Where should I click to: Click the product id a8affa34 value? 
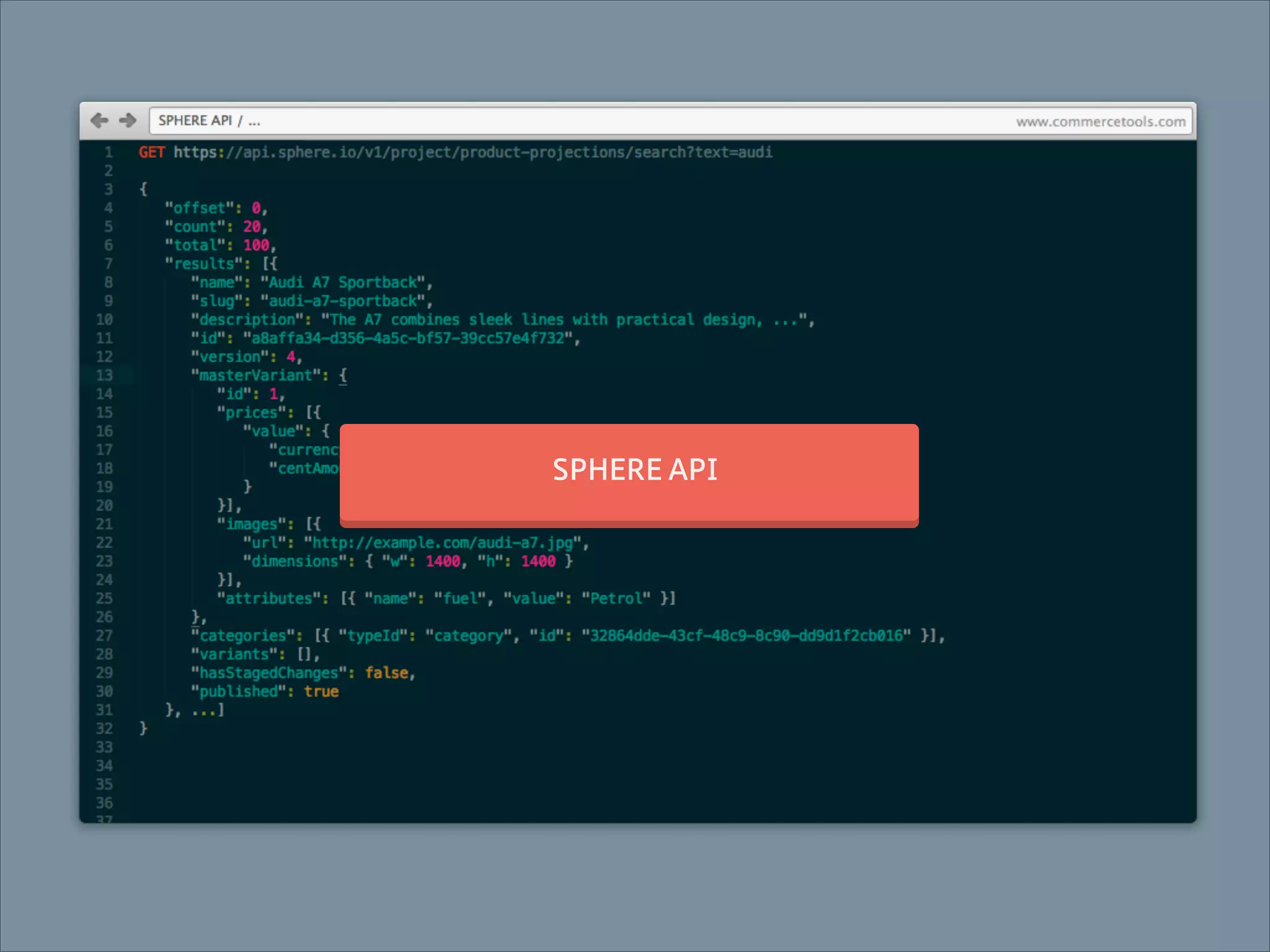click(x=407, y=338)
